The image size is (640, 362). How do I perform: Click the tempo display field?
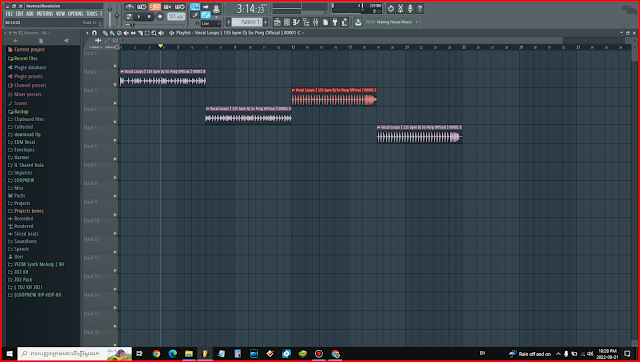click(176, 17)
